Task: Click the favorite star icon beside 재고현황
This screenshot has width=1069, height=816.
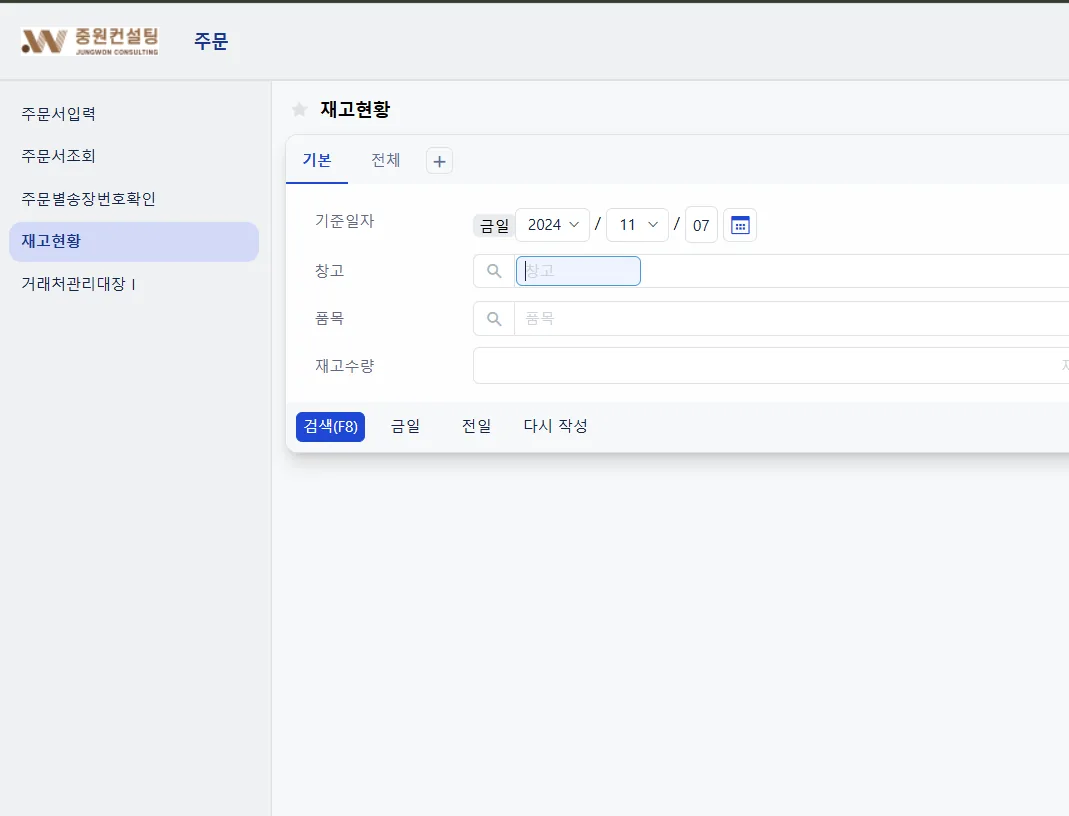Action: [299, 110]
